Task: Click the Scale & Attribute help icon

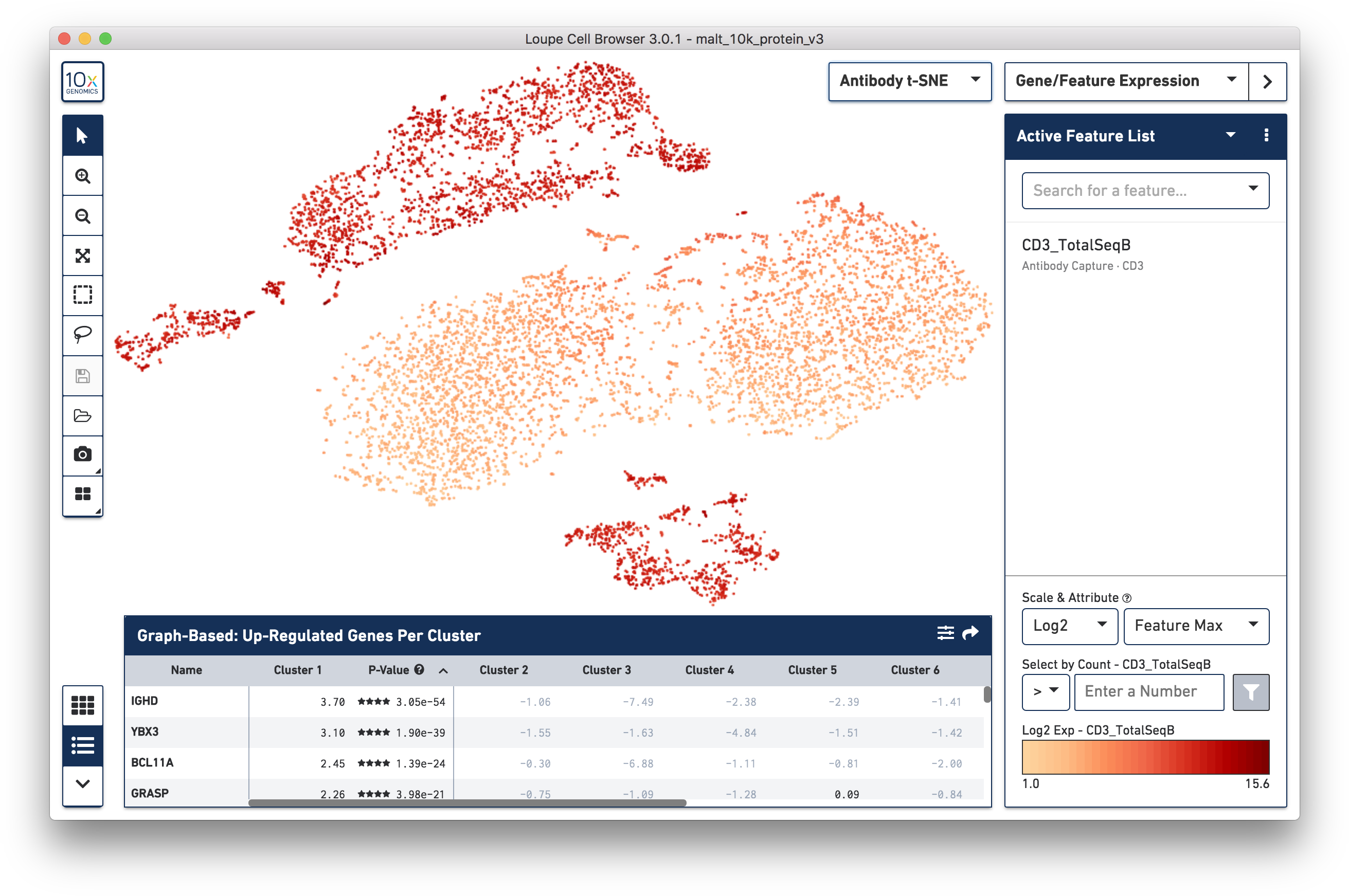Action: pyautogui.click(x=1127, y=598)
